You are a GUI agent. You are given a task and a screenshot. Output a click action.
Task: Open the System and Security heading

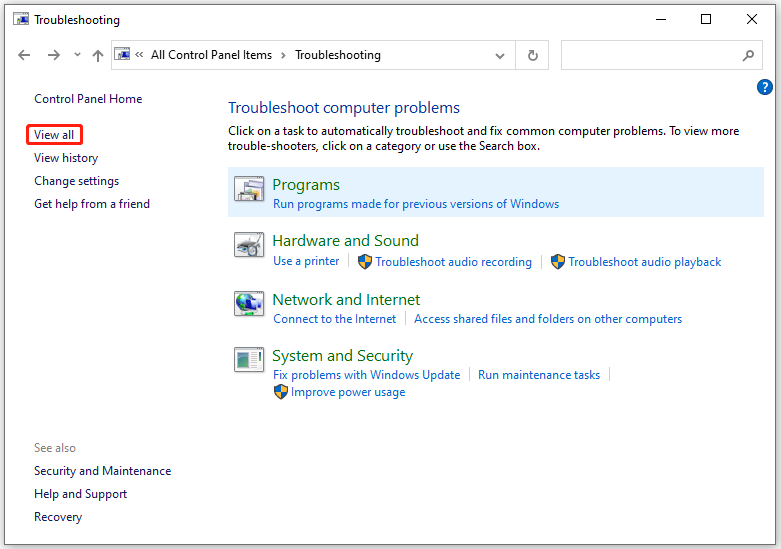pos(342,356)
